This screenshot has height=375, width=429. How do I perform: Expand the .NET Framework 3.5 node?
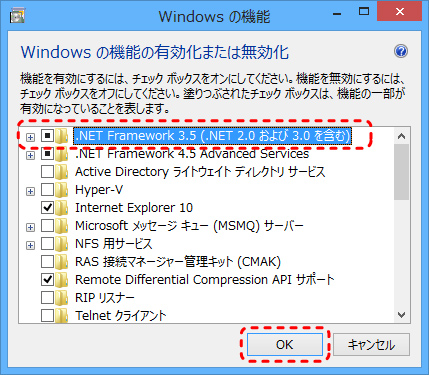click(x=30, y=137)
